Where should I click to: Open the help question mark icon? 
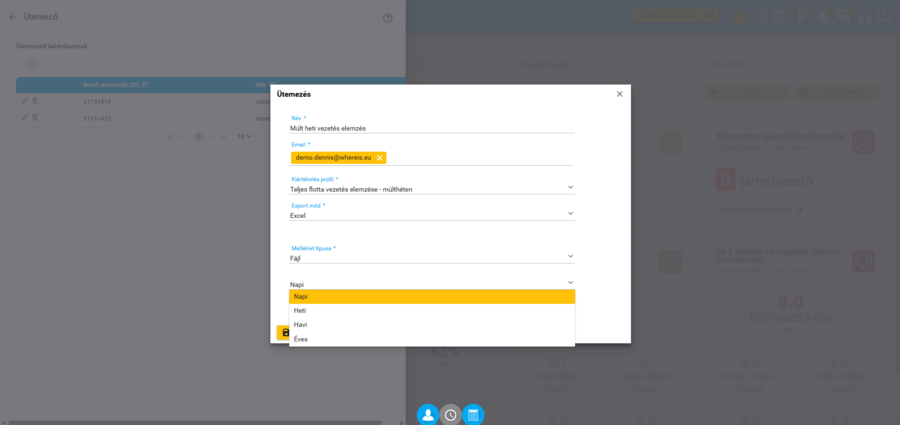387,18
